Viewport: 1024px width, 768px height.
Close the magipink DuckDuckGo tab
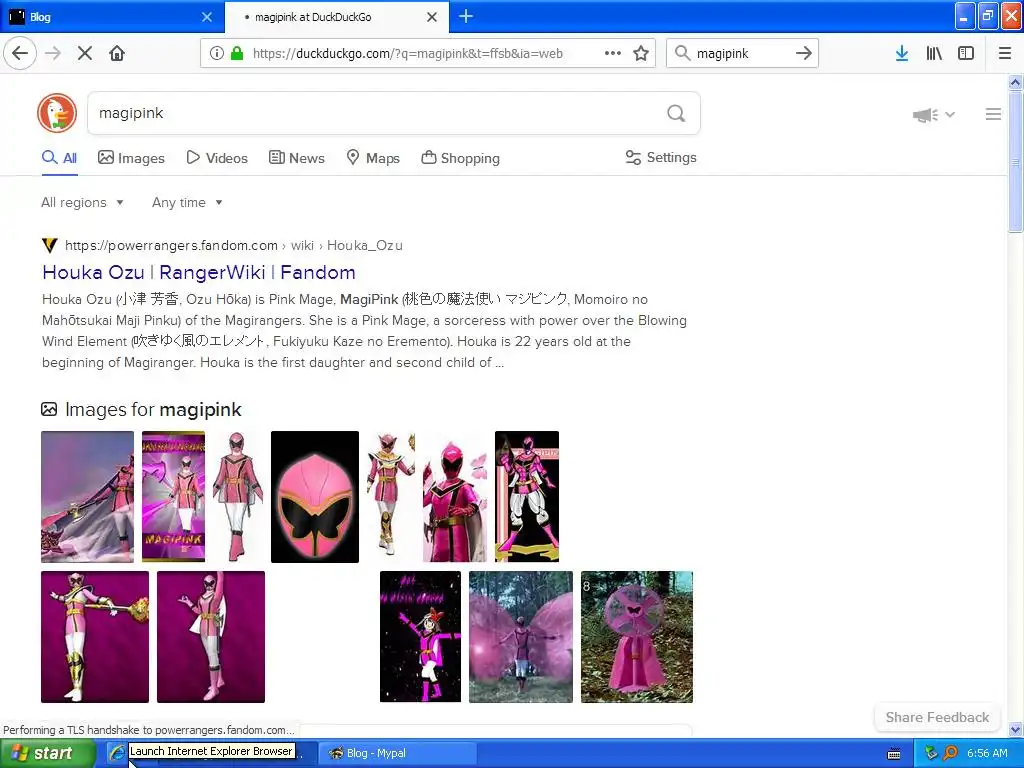[432, 17]
